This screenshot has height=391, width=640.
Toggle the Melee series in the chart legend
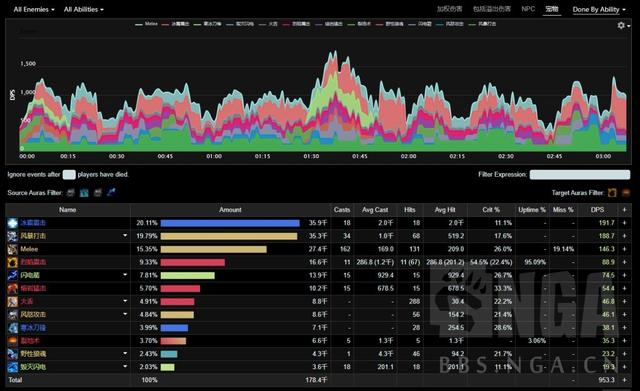147,24
